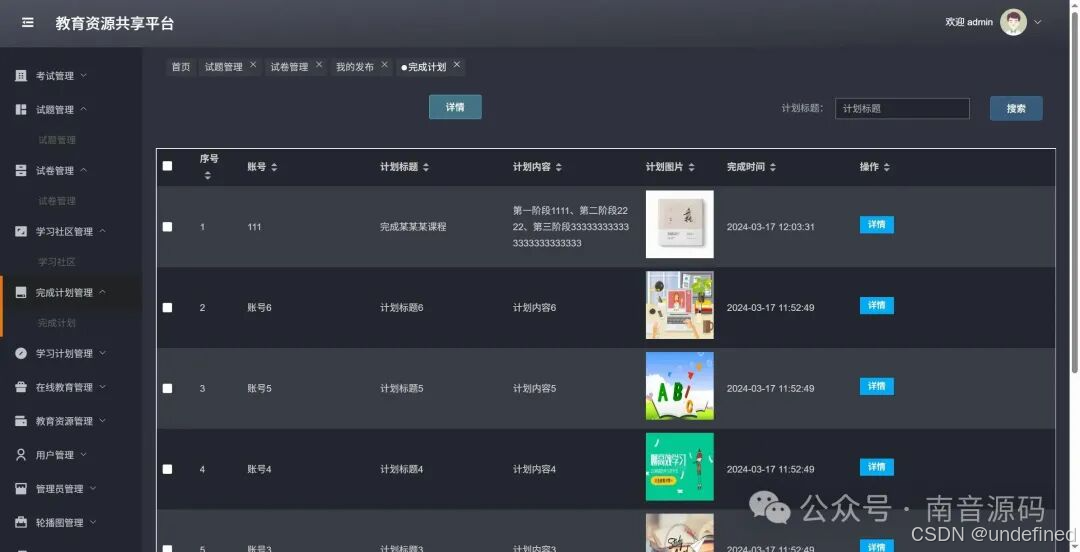Open 试题管理 submenu item in sidebar
This screenshot has width=1080, height=552.
point(57,140)
